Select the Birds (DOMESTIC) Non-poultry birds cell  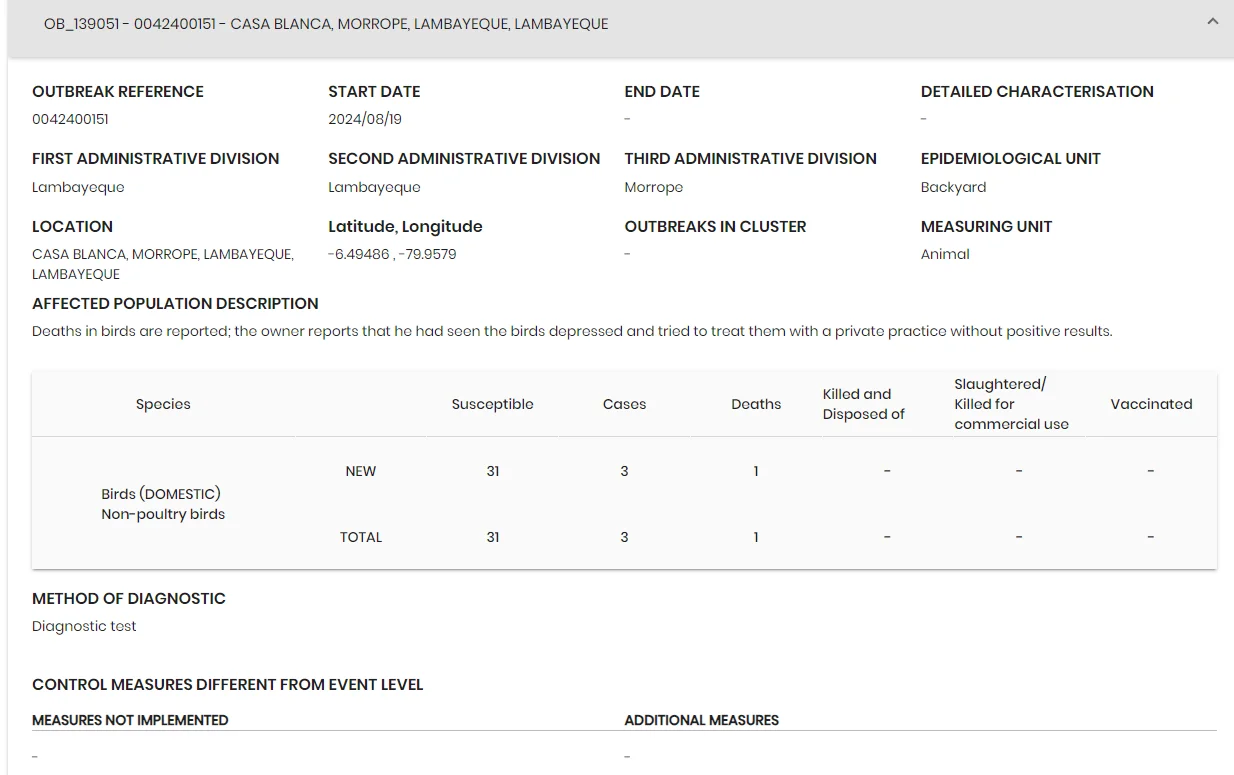point(163,504)
